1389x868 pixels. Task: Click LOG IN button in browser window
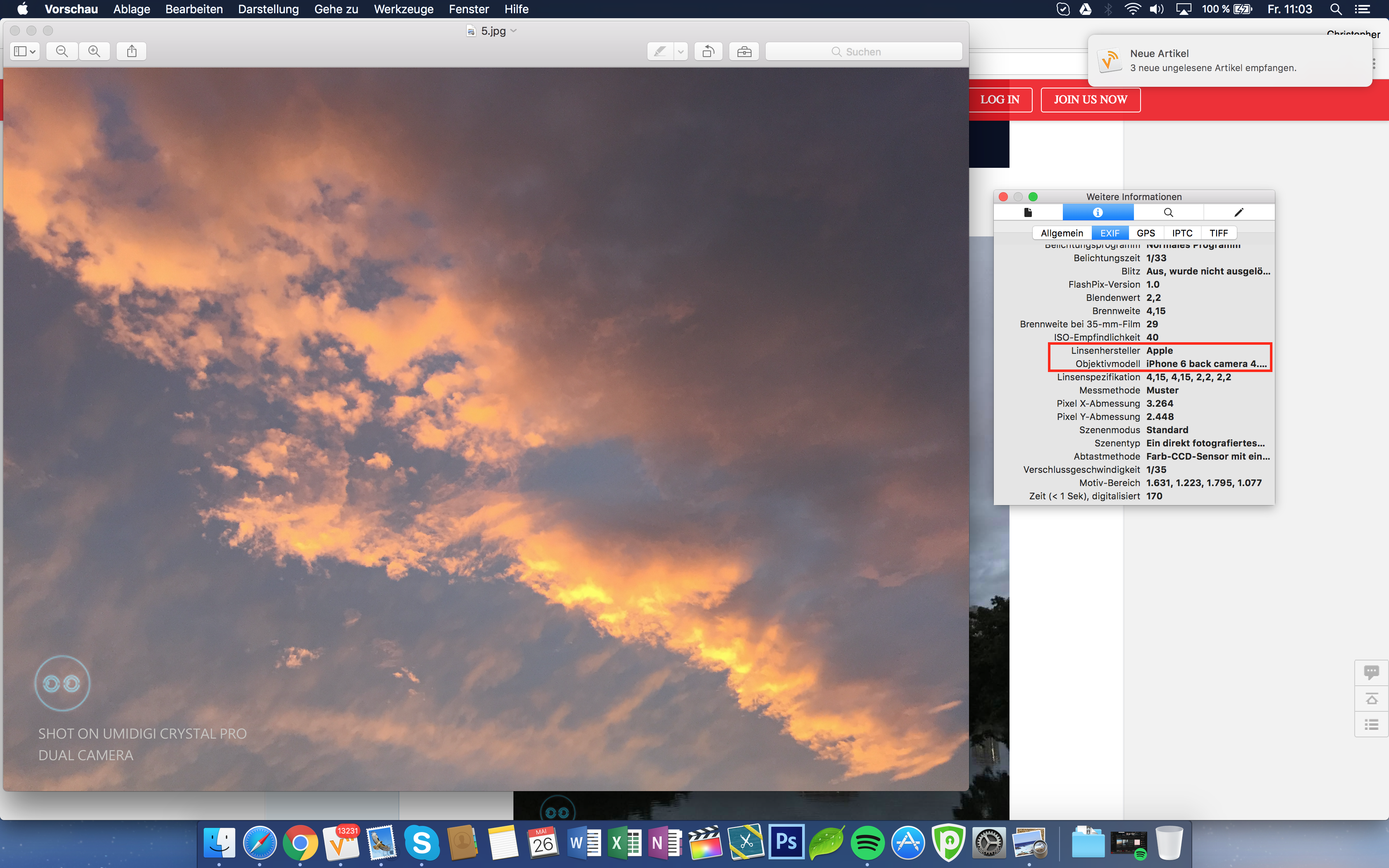[1000, 99]
